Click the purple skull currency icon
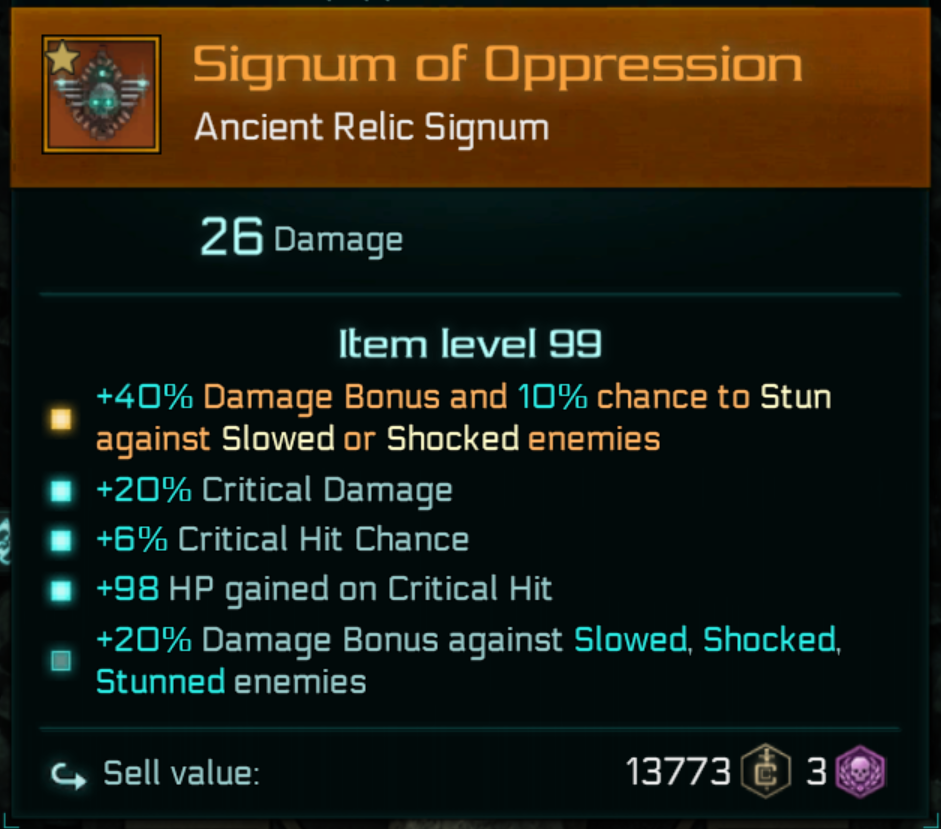 [860, 772]
